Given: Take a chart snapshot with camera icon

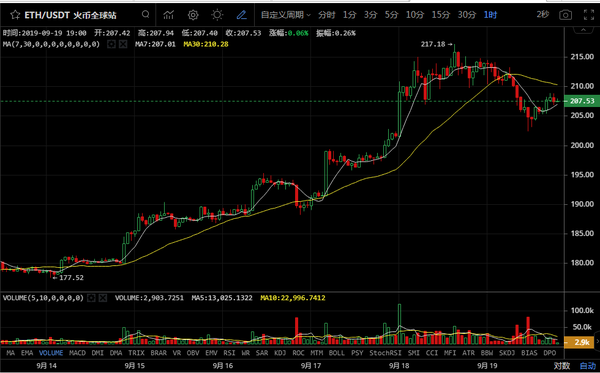Looking at the screenshot, I should pos(565,15).
